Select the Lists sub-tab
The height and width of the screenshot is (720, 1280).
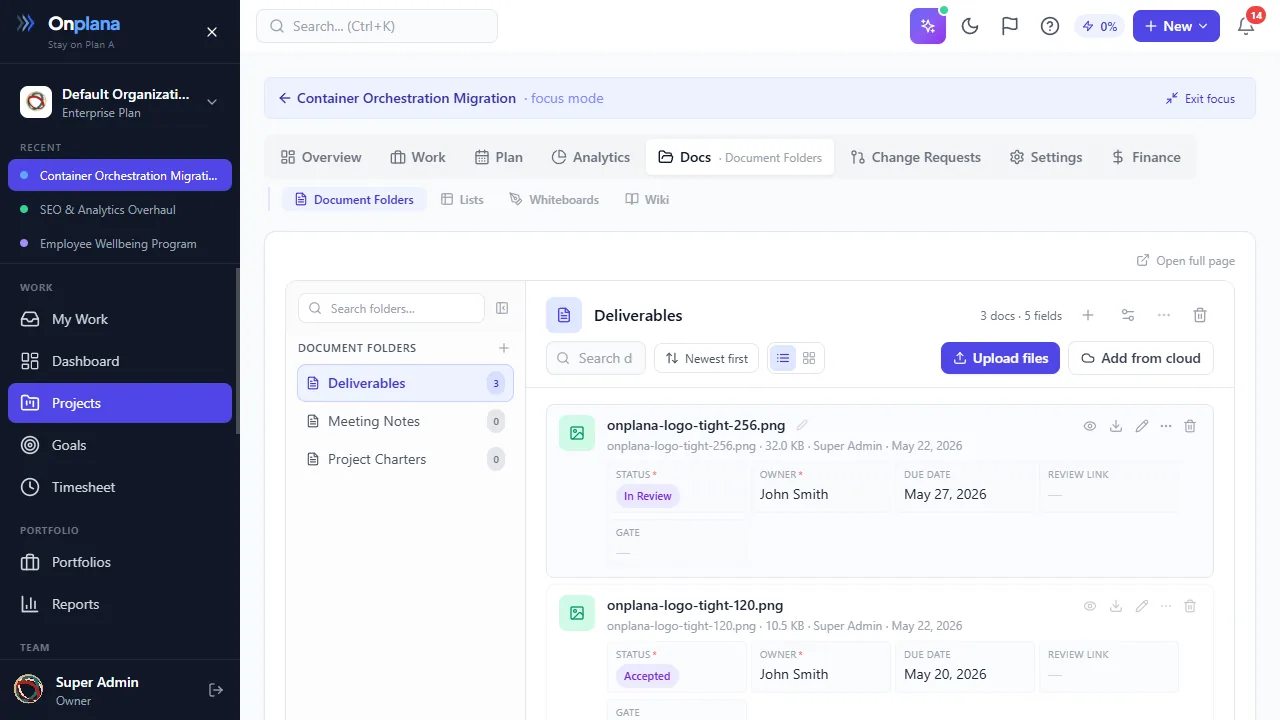(x=462, y=200)
